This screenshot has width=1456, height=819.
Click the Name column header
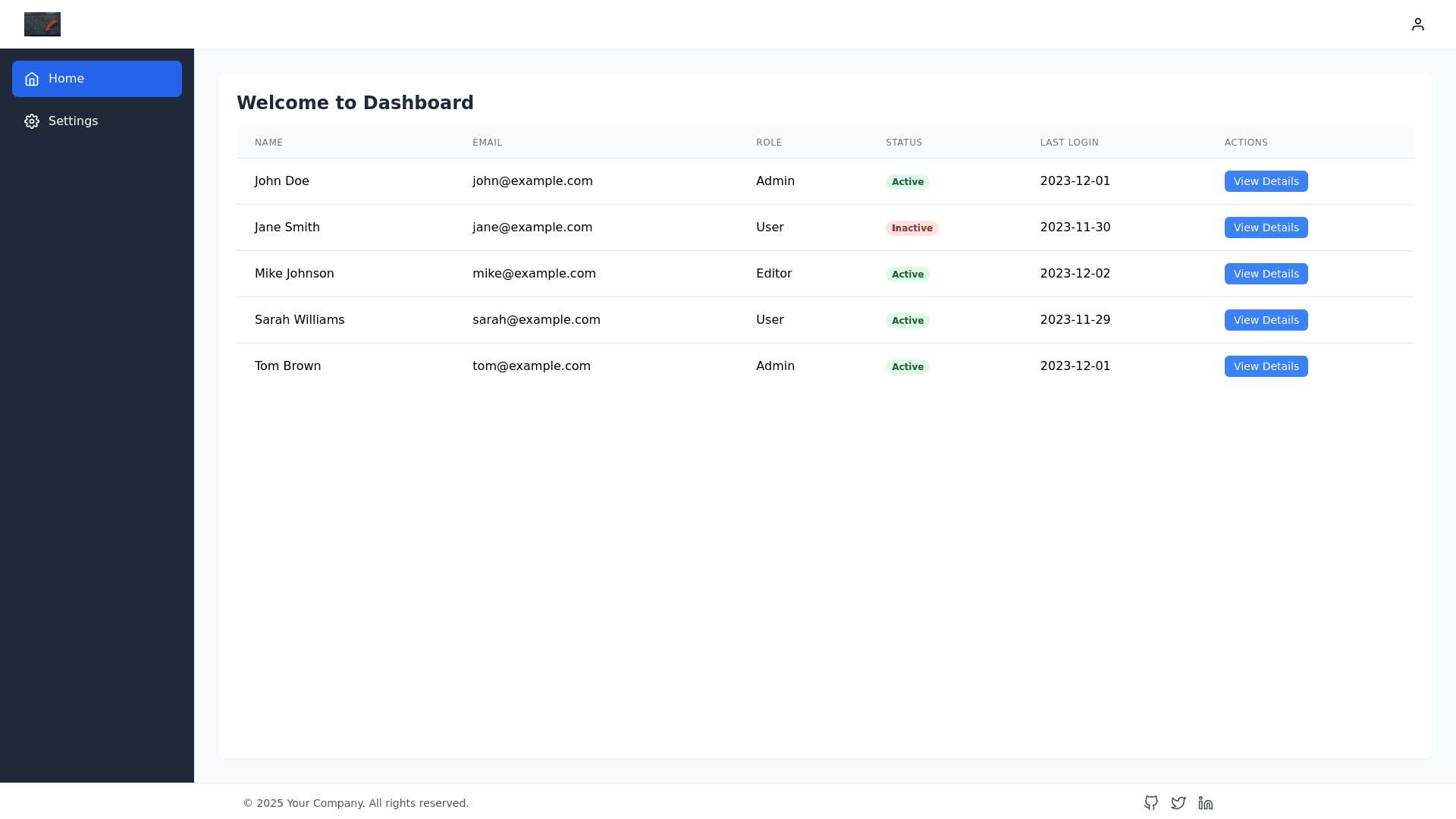click(x=268, y=143)
